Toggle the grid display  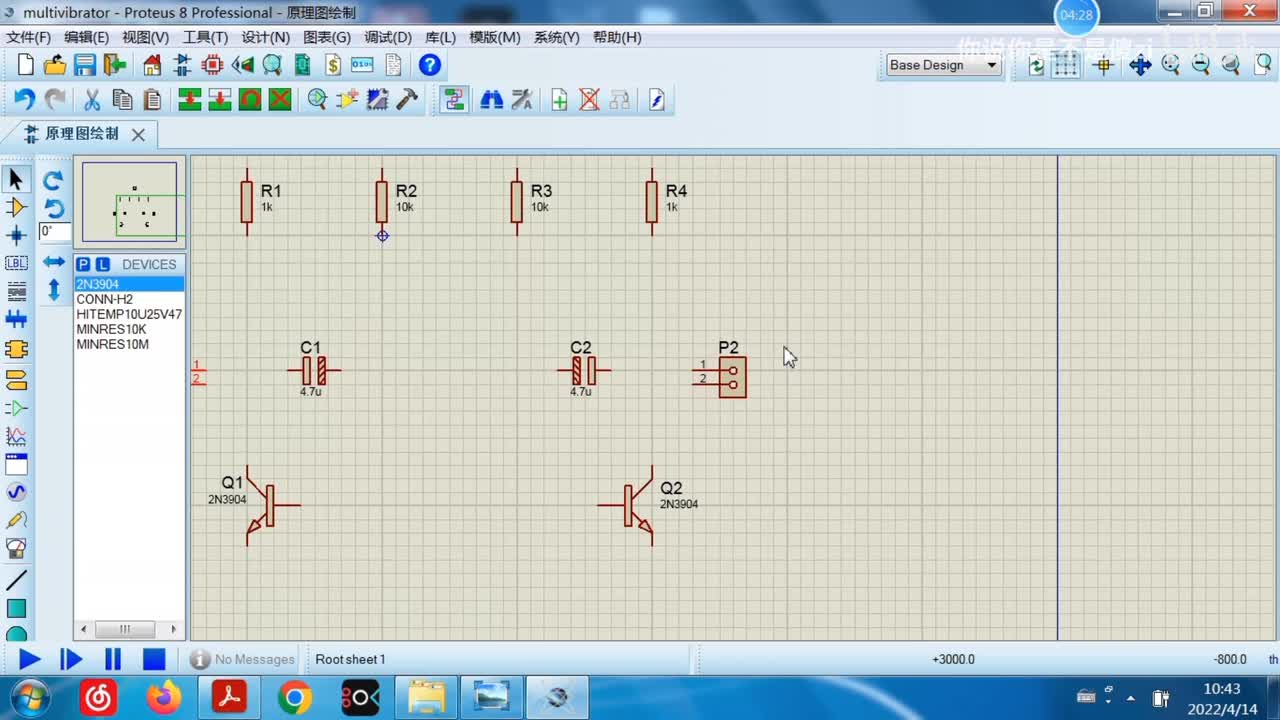click(x=1066, y=65)
